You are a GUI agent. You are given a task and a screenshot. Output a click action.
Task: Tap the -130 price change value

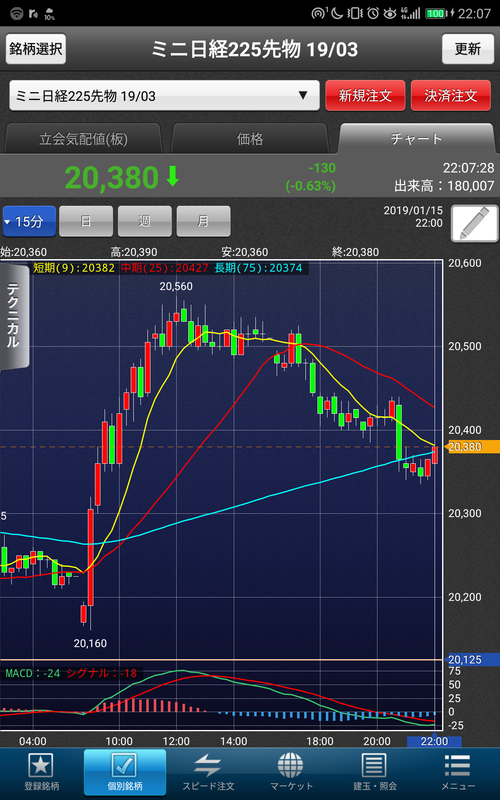click(322, 168)
